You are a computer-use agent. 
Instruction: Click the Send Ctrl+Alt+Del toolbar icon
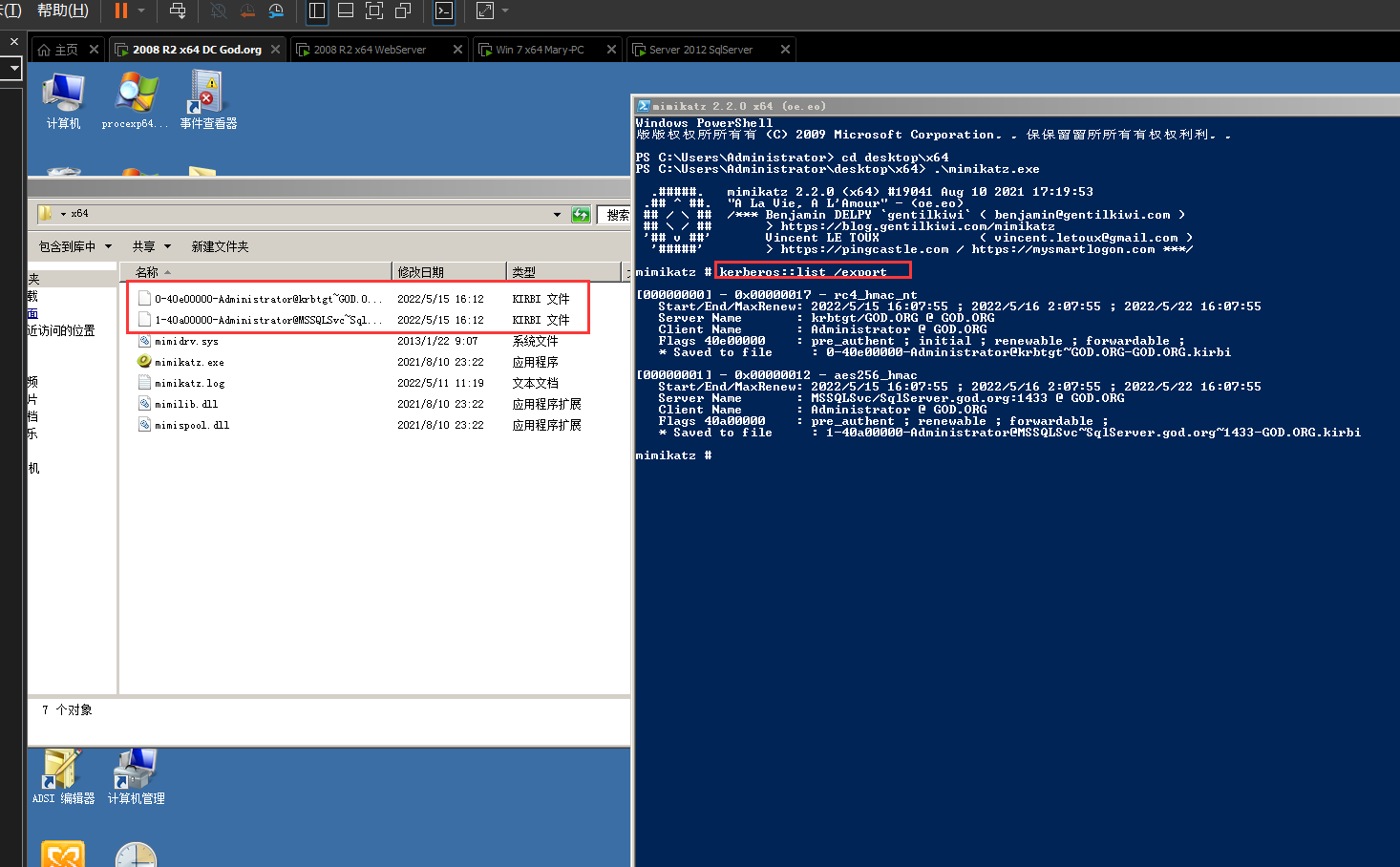[178, 11]
